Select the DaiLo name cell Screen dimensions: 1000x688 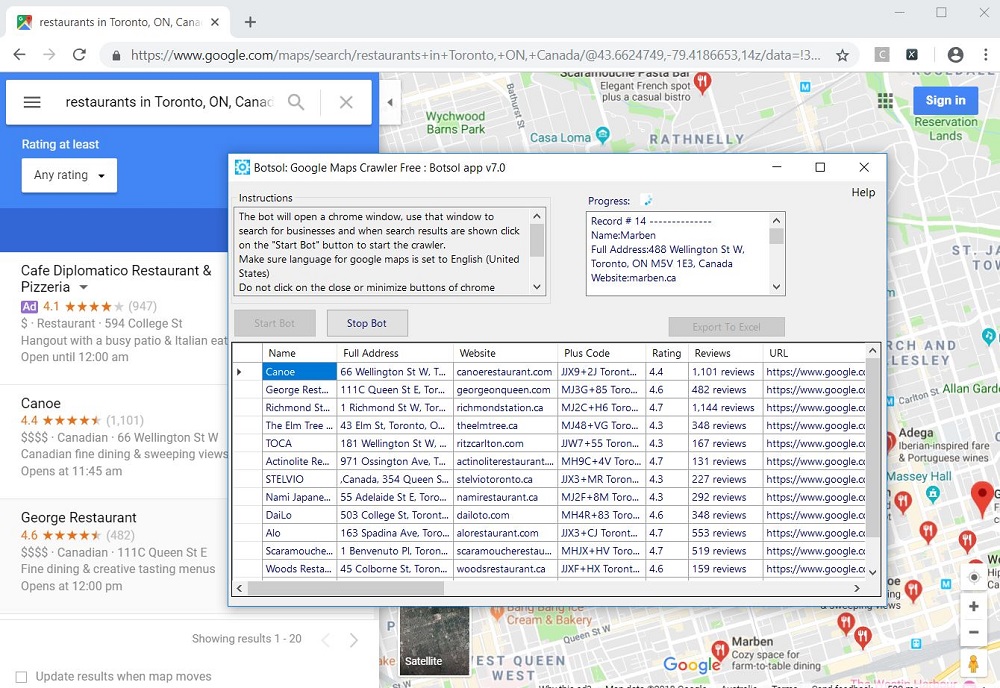(x=299, y=515)
